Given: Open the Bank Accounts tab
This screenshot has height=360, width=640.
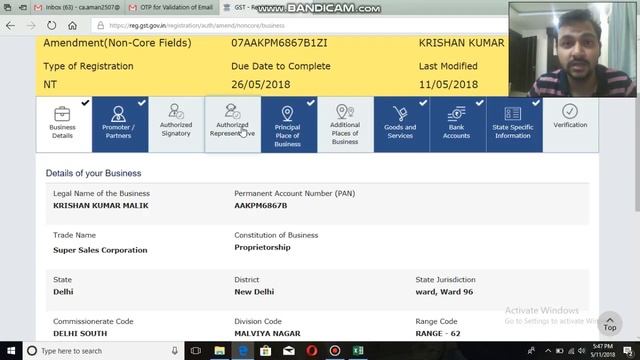Looking at the screenshot, I should [458, 124].
